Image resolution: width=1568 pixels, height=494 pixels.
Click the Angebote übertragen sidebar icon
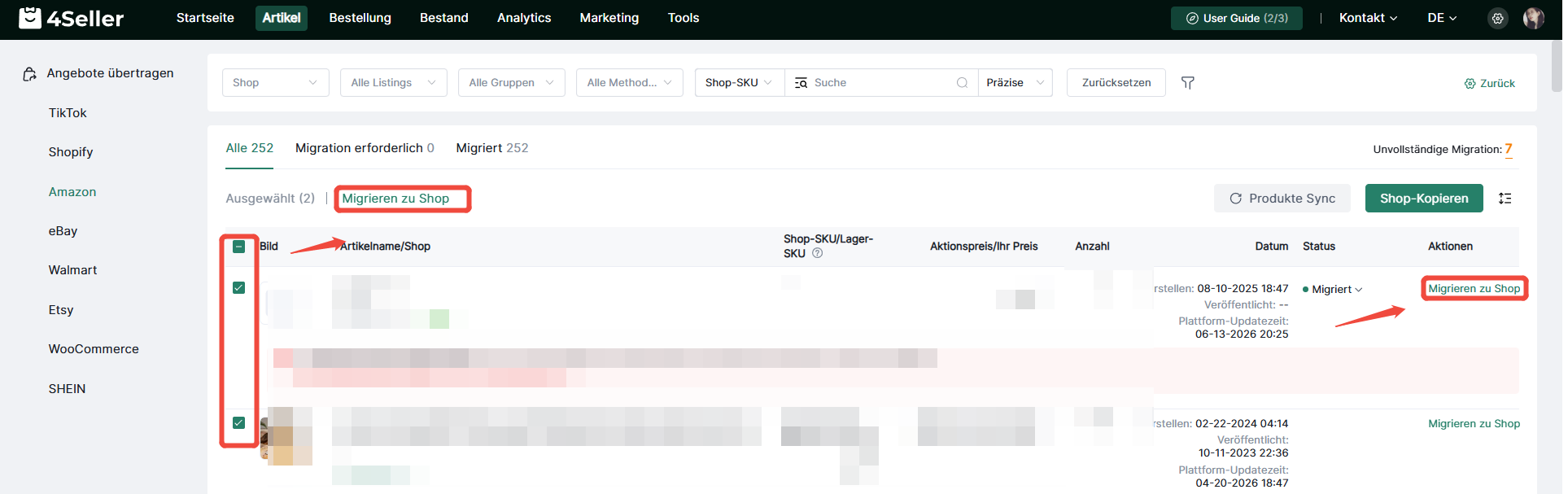tap(29, 74)
